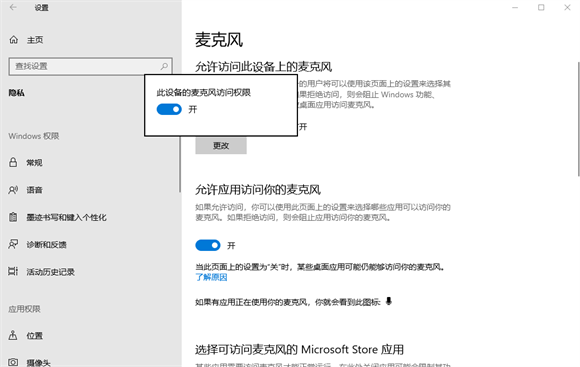
Task: Open the 了解原因 link
Action: click(211, 277)
